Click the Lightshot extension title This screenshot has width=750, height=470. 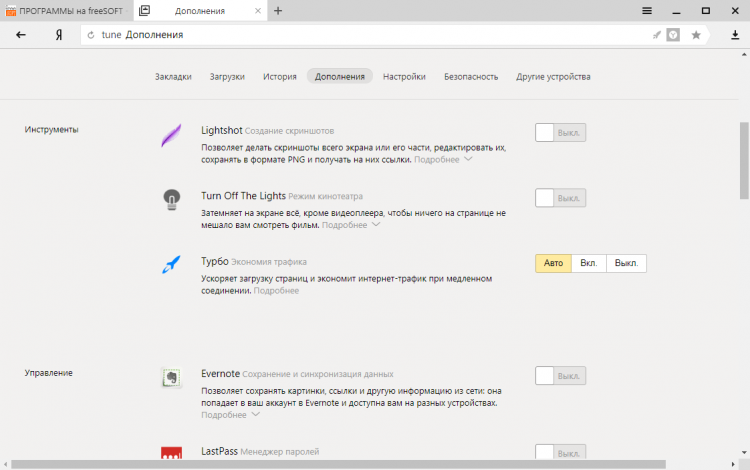coord(222,130)
